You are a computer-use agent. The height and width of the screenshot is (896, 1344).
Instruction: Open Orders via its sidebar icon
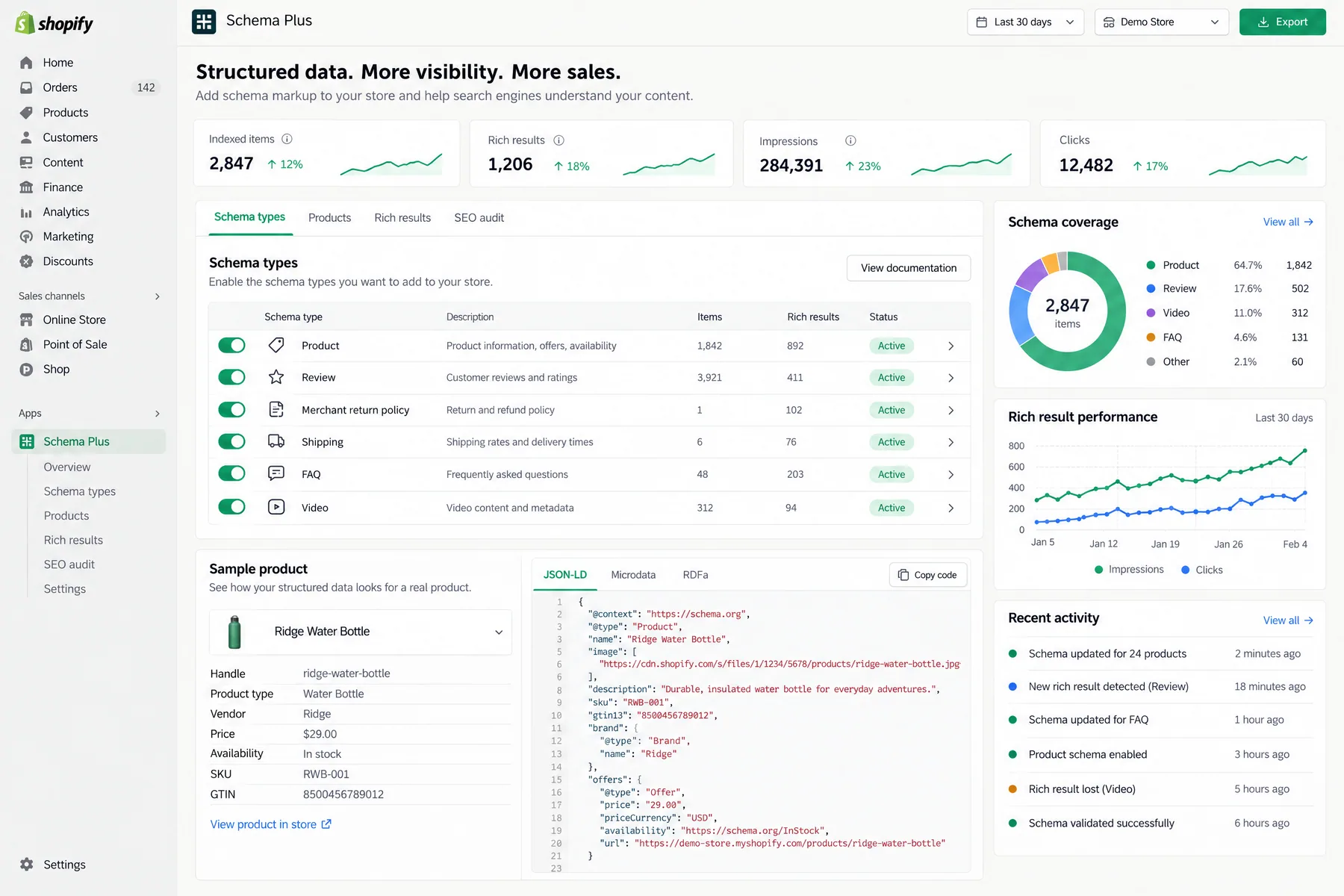coord(26,87)
